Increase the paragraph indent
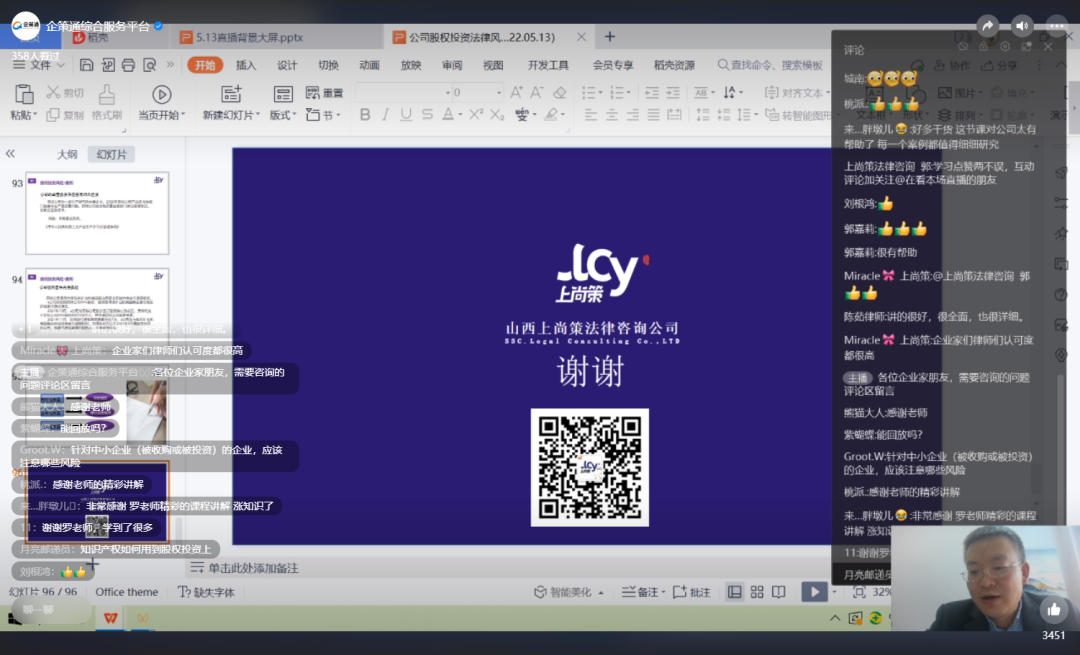This screenshot has width=1080, height=655. (673, 92)
